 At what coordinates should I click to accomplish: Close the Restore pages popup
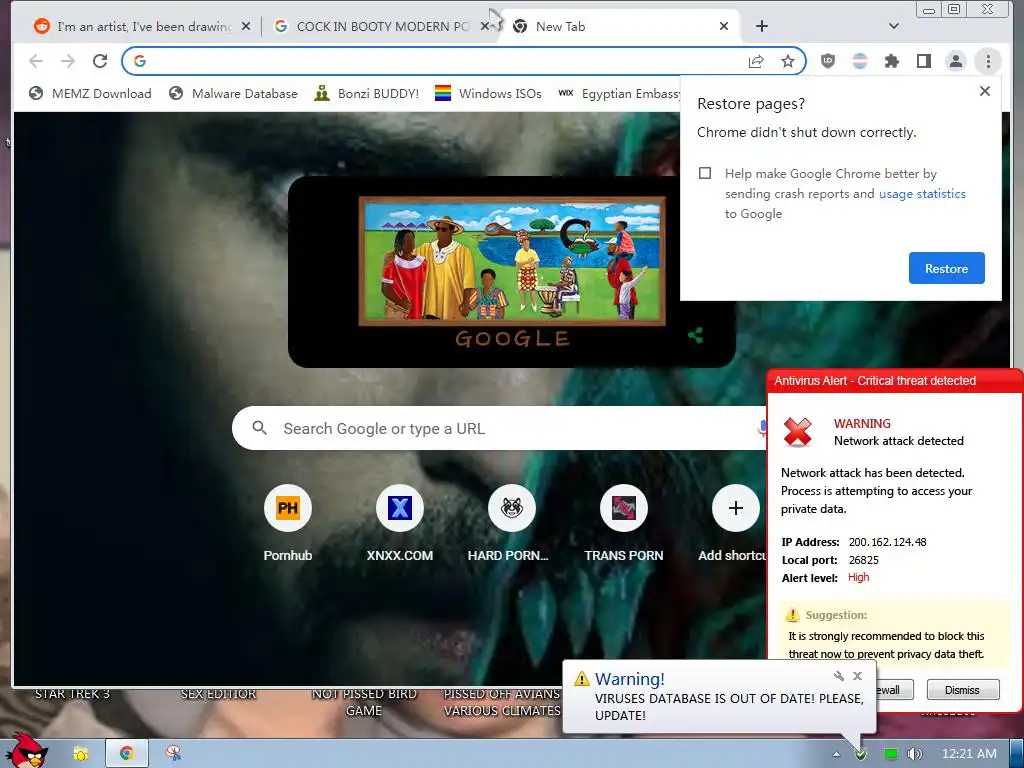(x=985, y=91)
